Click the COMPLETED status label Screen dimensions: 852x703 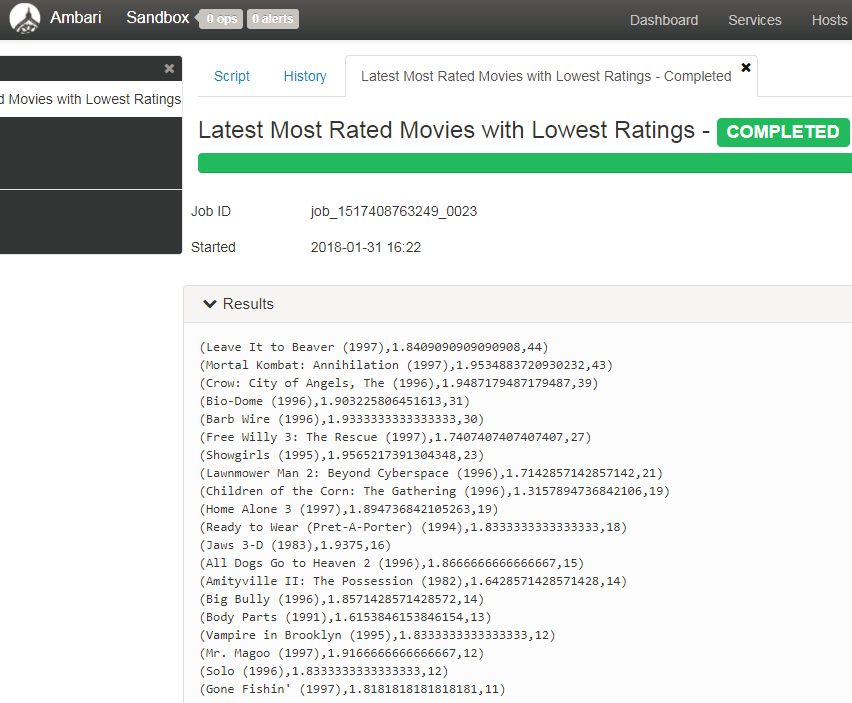782,132
